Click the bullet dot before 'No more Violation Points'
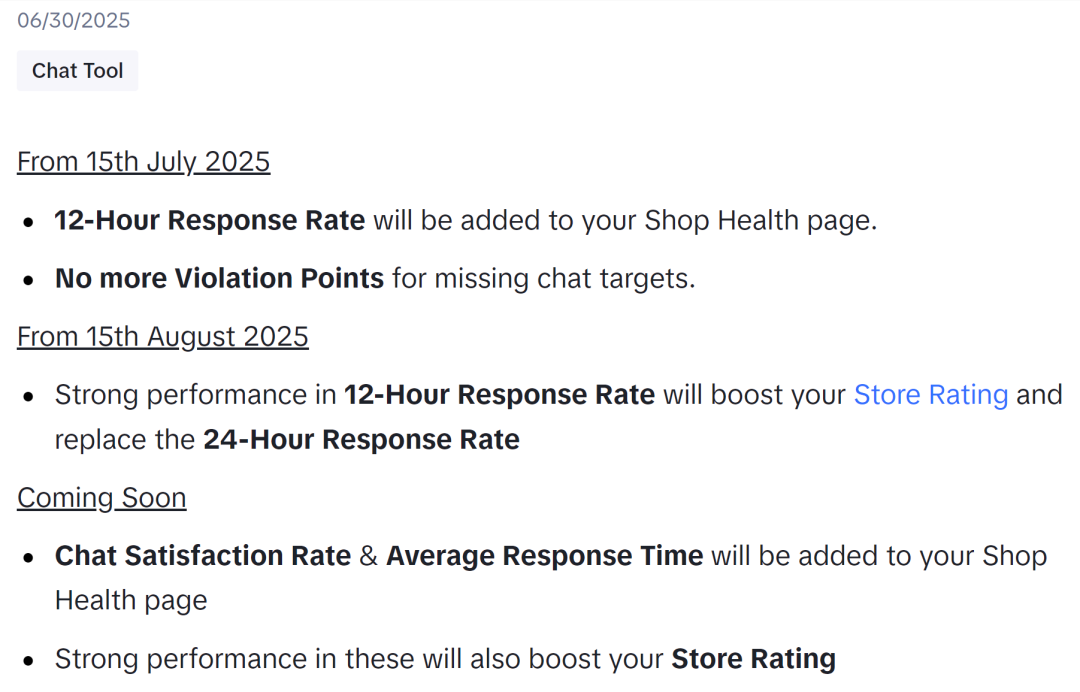1080x692 pixels. (30, 279)
